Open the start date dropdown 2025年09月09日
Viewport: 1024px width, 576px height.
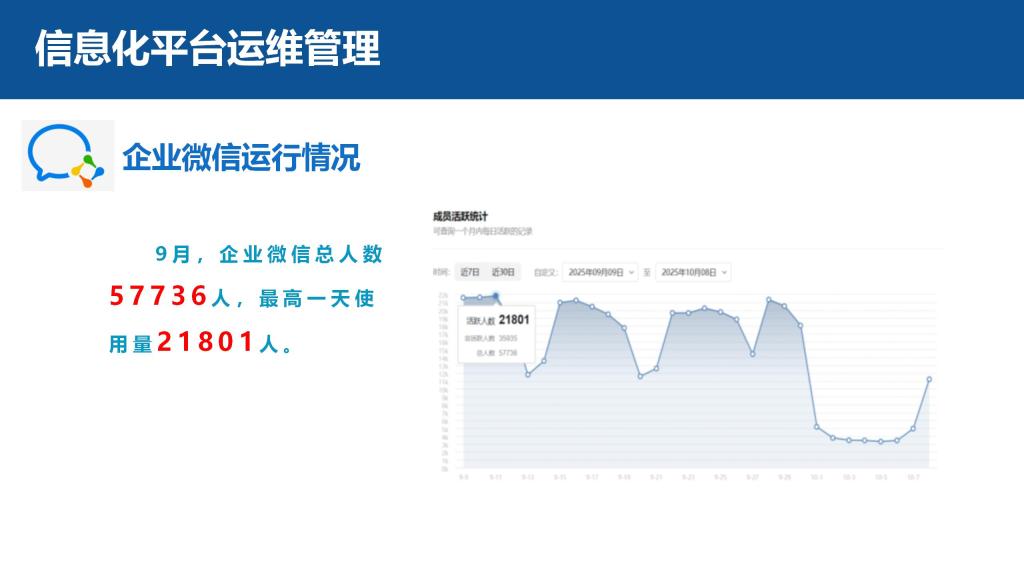click(x=599, y=272)
